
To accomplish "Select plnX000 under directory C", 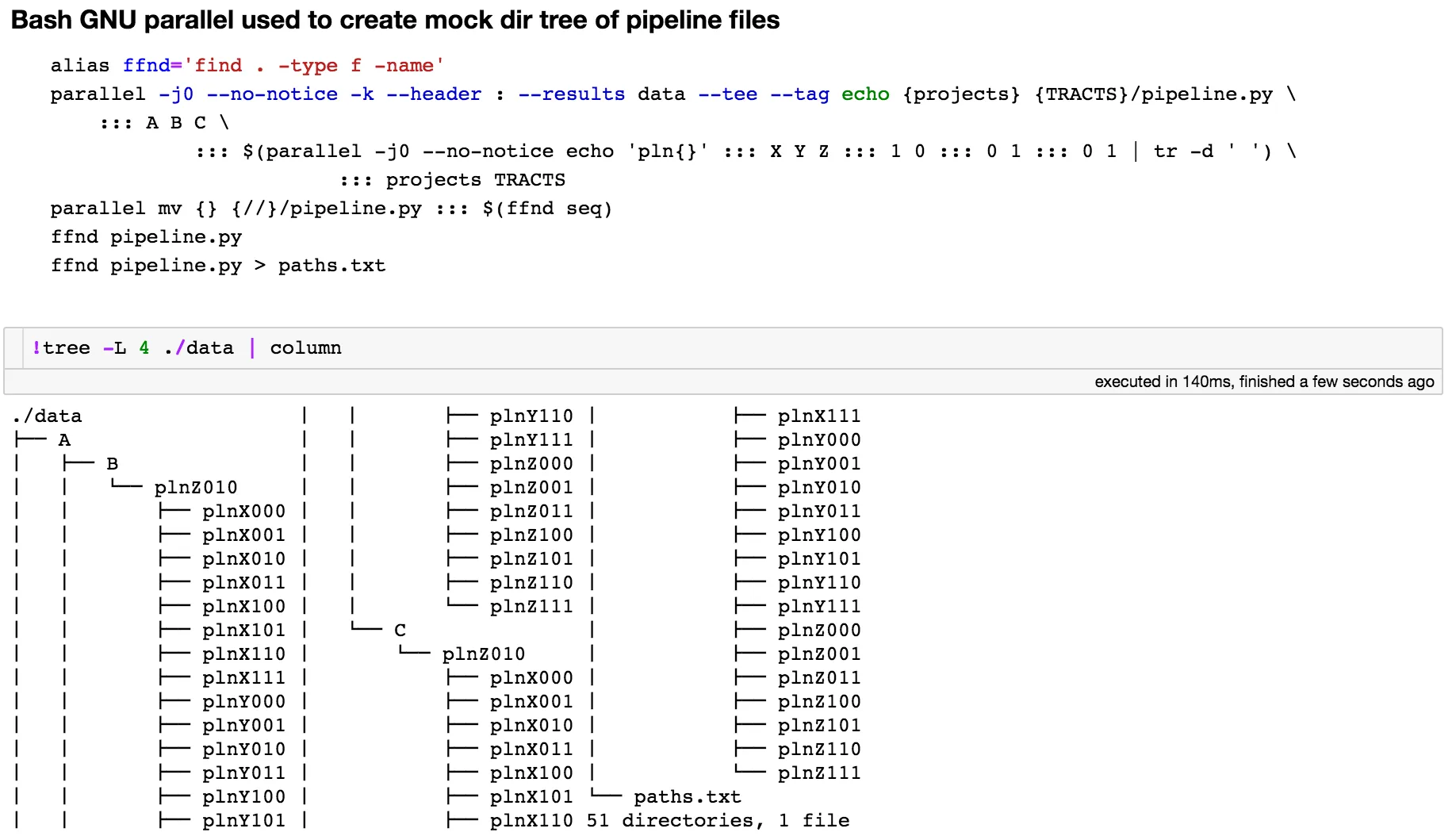I will click(x=531, y=678).
